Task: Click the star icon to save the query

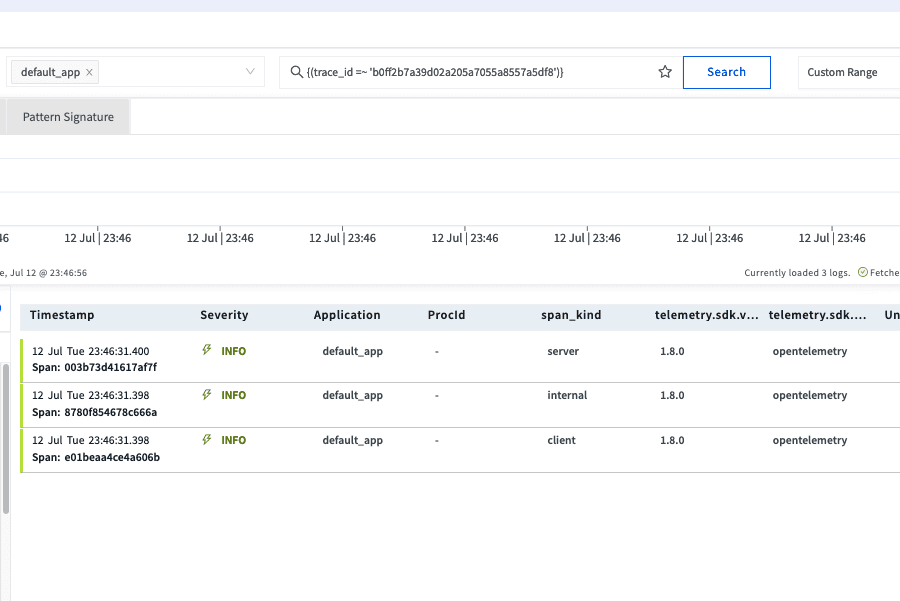Action: (665, 72)
